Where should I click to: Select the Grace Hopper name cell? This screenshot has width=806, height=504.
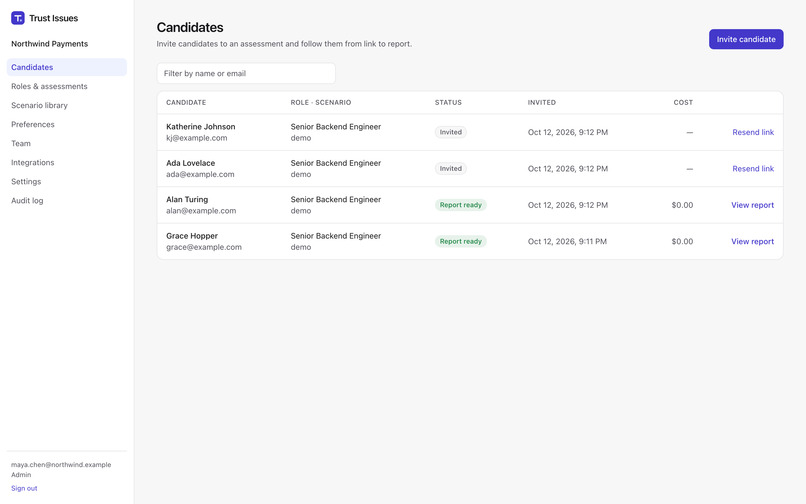192,236
